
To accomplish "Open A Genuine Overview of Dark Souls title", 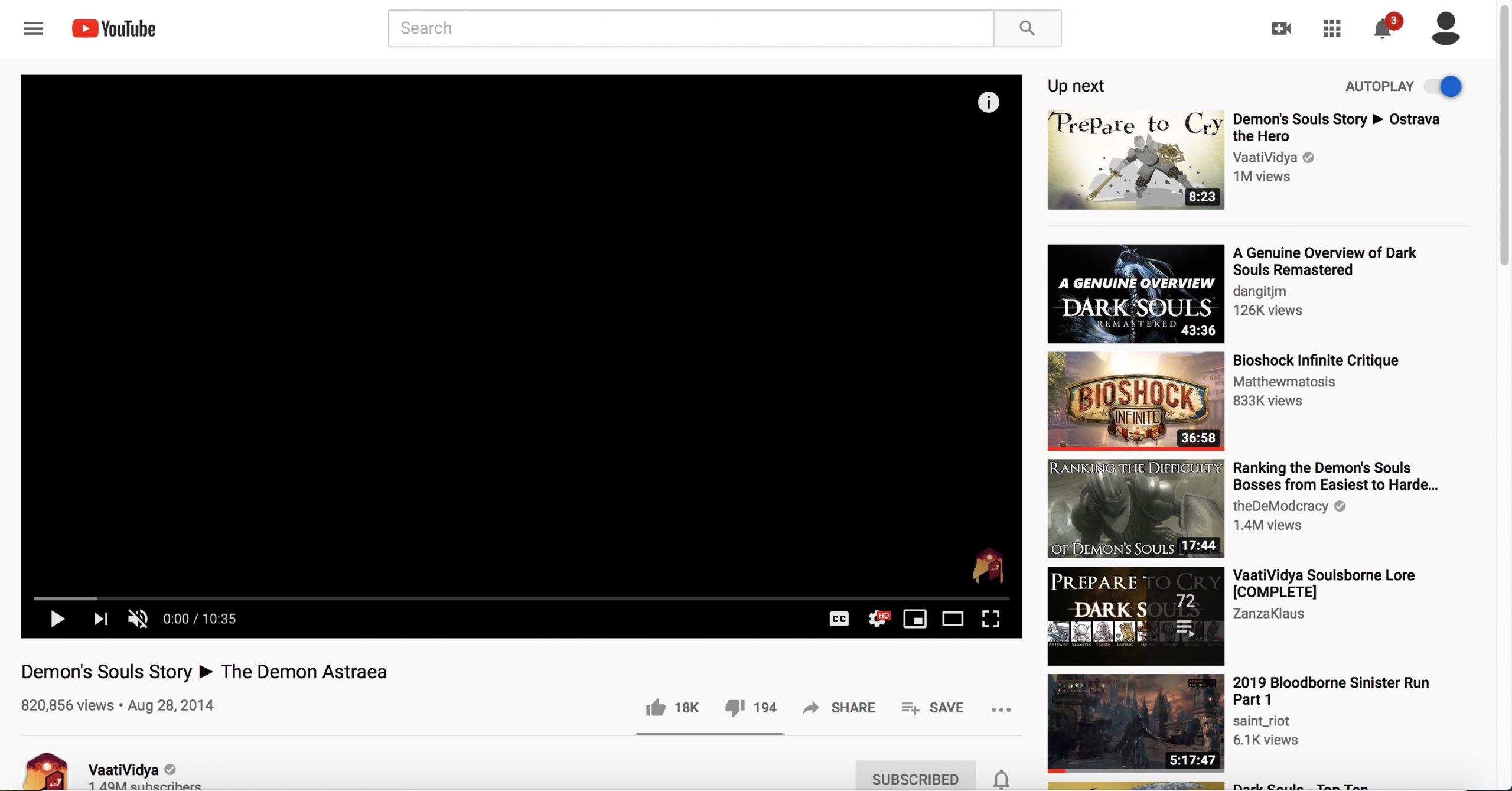I will click(x=1324, y=261).
